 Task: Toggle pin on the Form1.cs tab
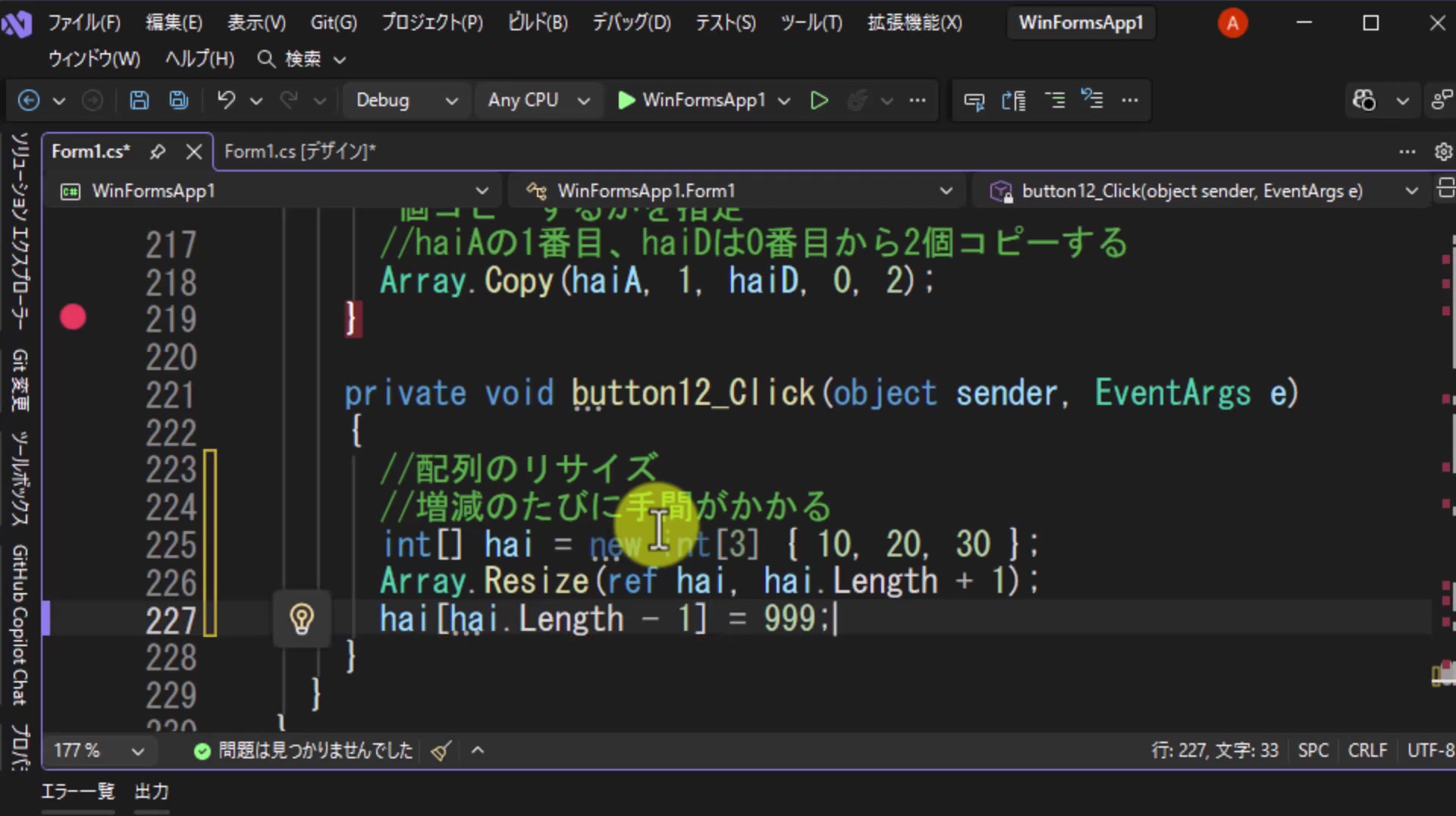(158, 152)
